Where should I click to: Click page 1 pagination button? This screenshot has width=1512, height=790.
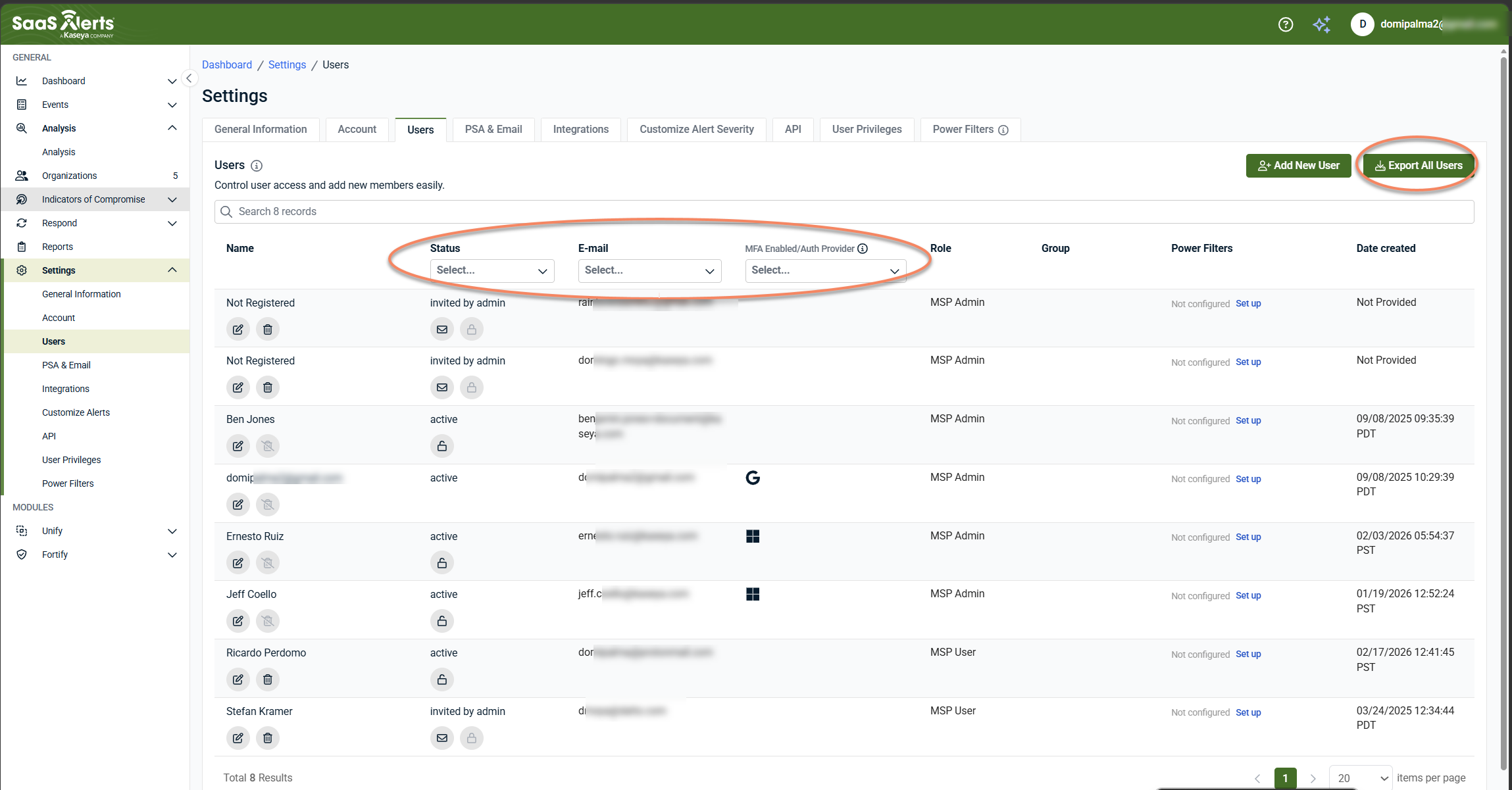click(1285, 778)
